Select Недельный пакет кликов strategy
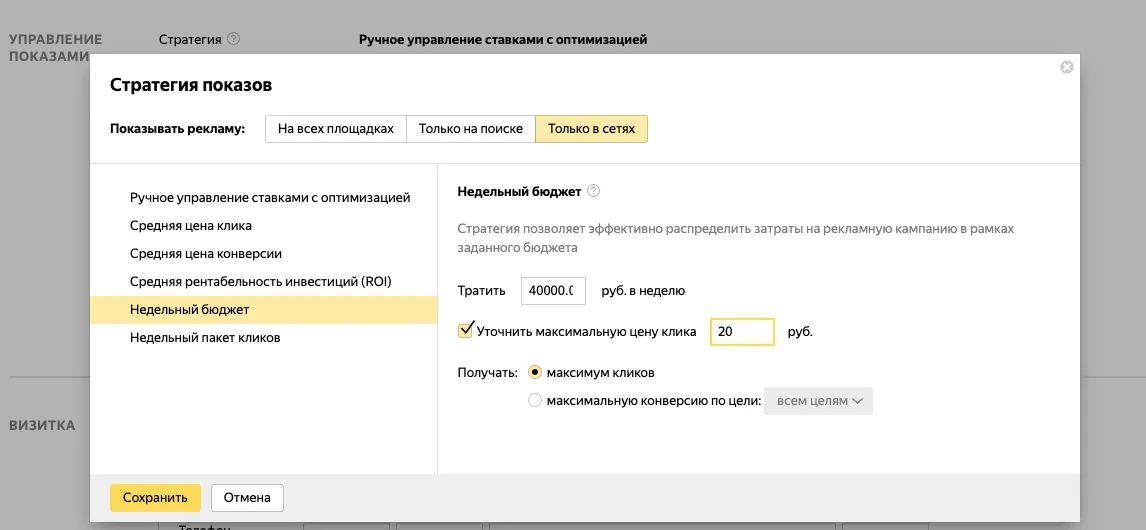1146x530 pixels. [x=205, y=338]
